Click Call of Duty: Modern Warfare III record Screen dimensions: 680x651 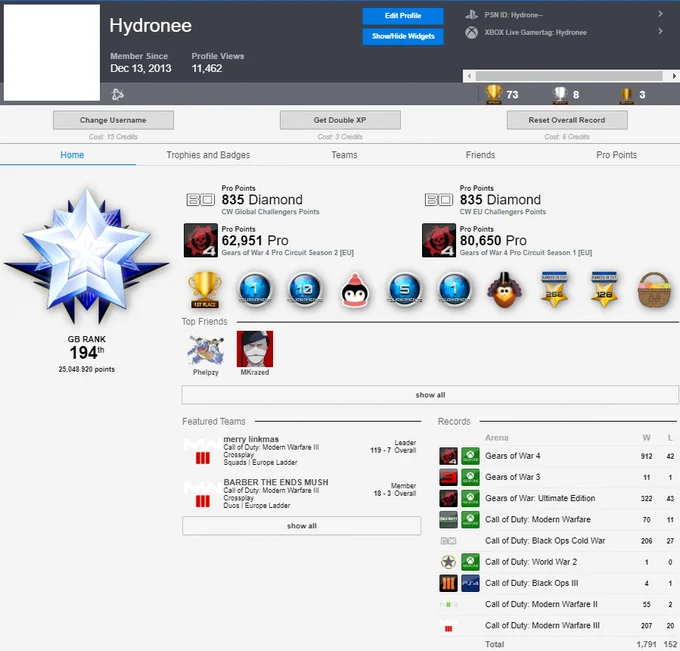click(542, 625)
